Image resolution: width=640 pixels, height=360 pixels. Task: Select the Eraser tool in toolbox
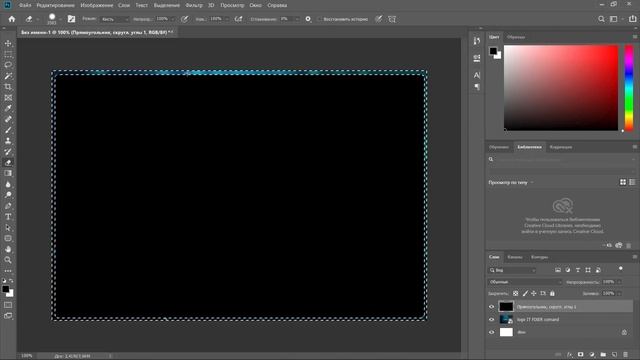8,162
